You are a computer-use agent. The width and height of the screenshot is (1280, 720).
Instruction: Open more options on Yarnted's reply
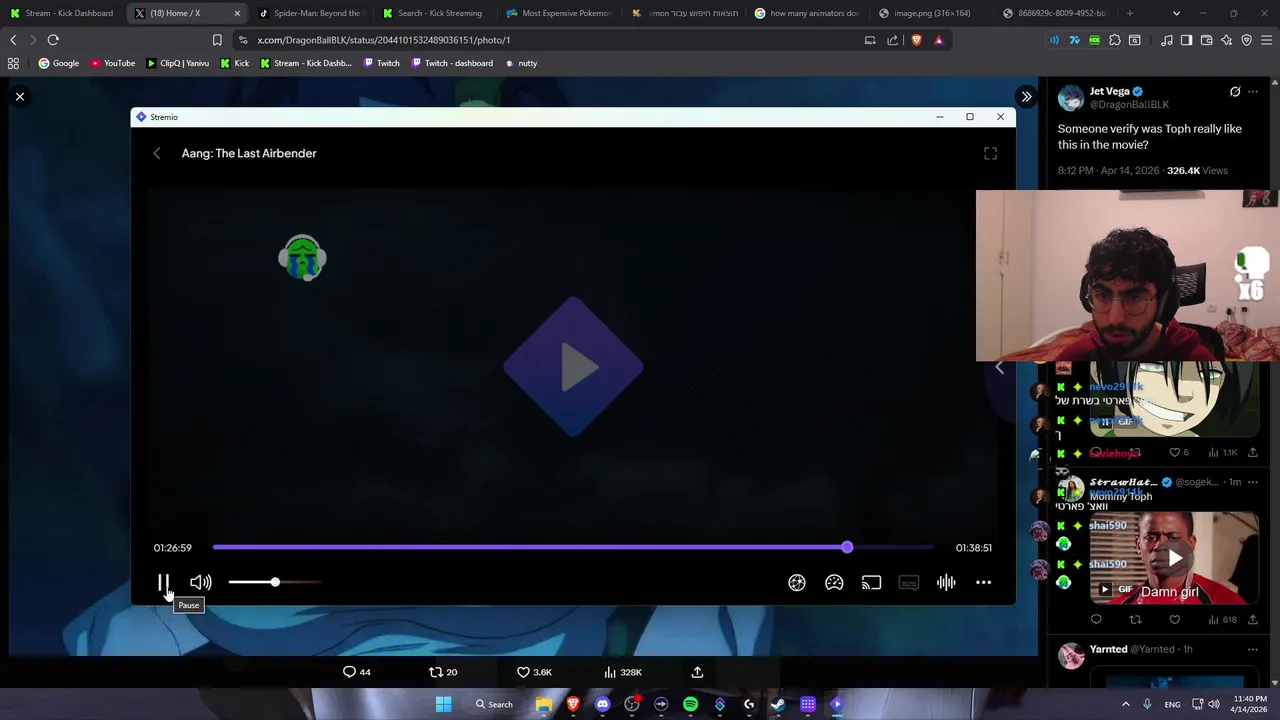click(1253, 650)
